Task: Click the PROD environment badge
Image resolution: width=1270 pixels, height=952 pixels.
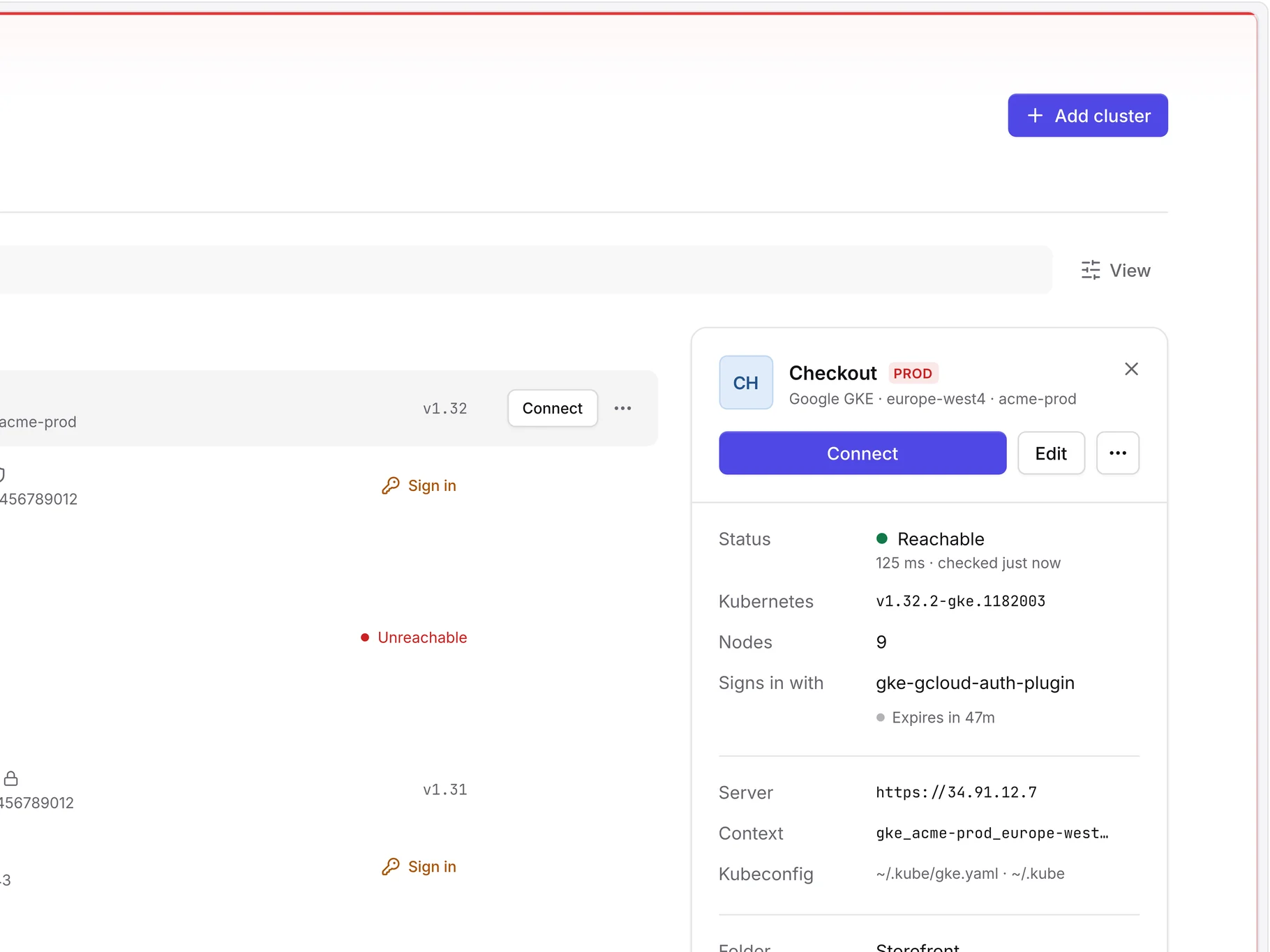Action: [x=913, y=374]
